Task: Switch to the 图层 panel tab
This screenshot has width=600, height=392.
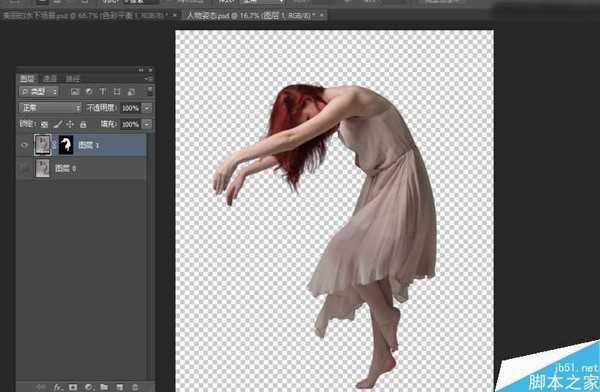Action: (27, 78)
